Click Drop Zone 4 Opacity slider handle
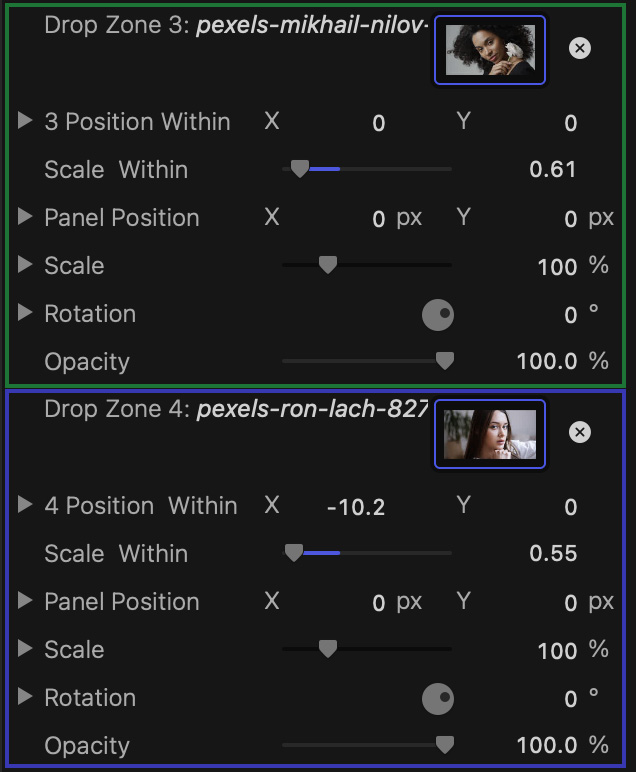636x772 pixels. pyautogui.click(x=445, y=744)
